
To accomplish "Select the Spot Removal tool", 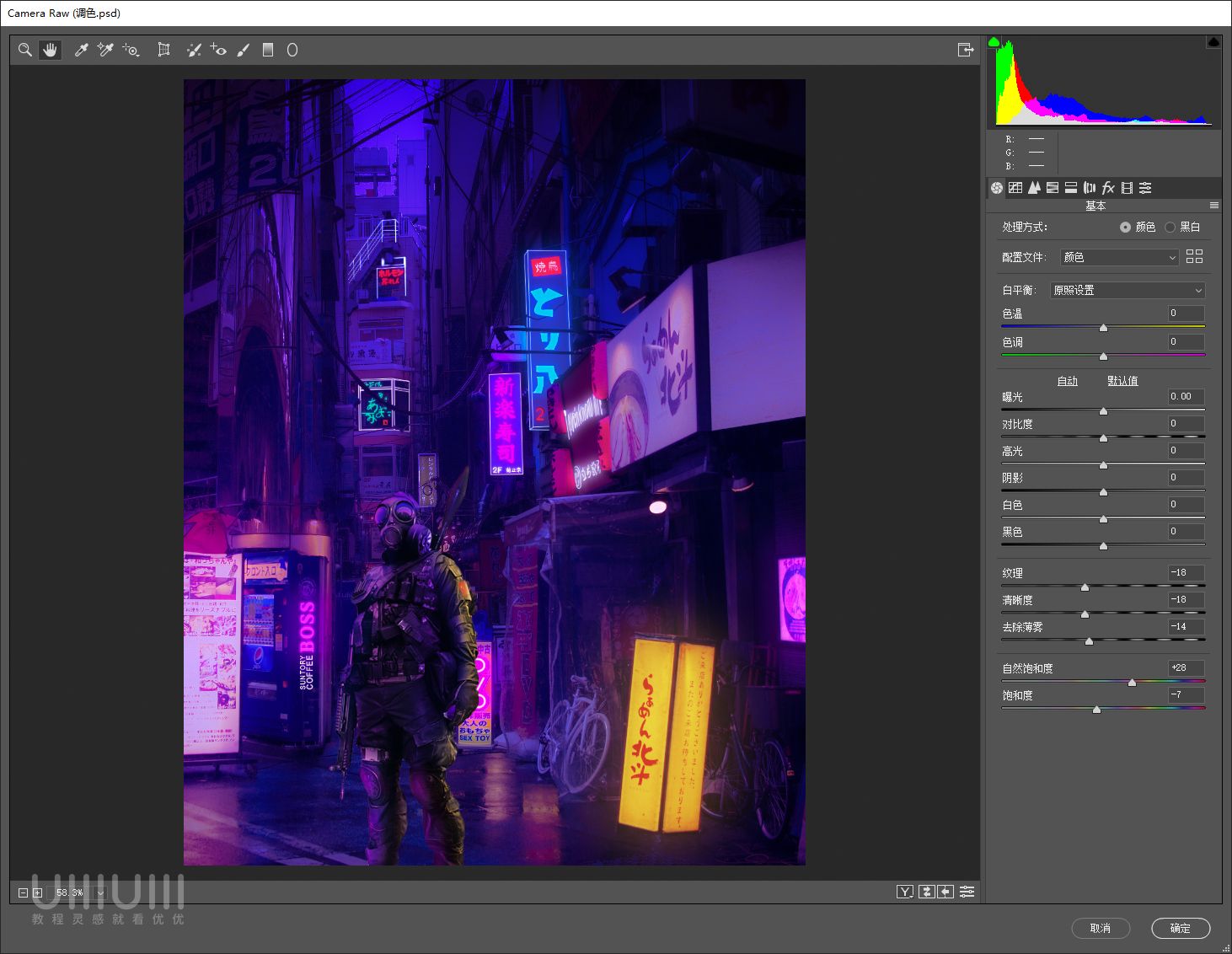I will click(194, 50).
